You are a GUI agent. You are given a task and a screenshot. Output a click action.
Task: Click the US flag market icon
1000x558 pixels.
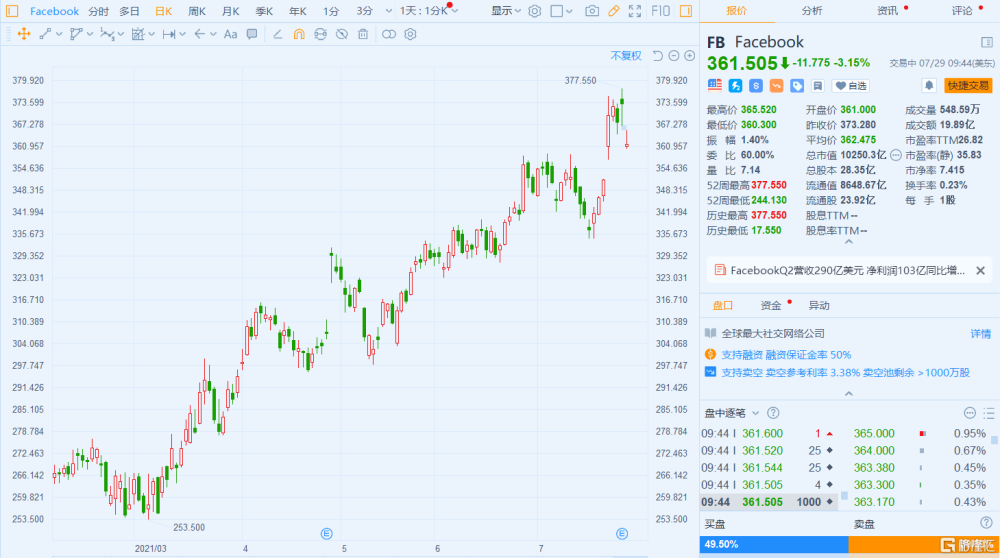[714, 85]
